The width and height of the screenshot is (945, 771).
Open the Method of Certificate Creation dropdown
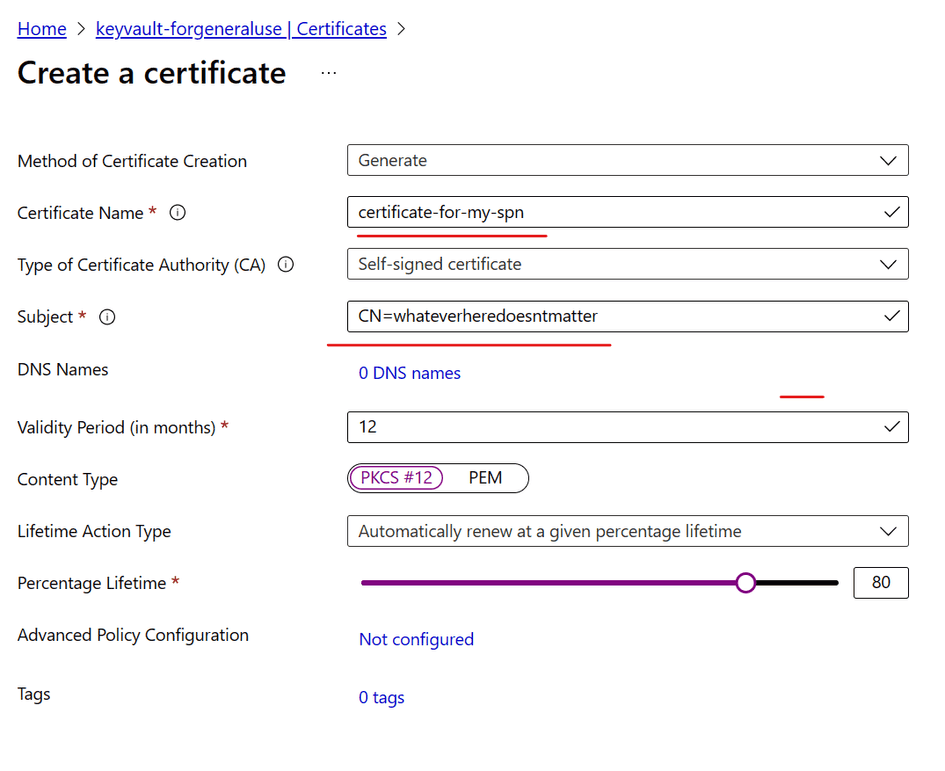[889, 160]
